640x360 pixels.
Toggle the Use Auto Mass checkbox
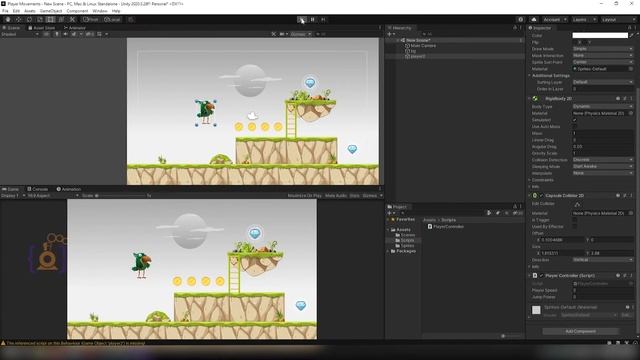(x=575, y=127)
